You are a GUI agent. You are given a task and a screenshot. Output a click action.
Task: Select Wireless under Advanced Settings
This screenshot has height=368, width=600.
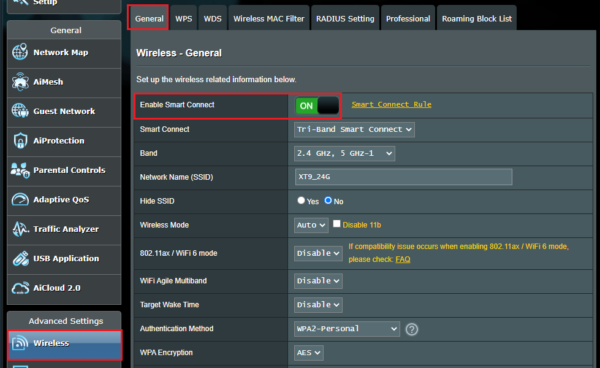click(64, 344)
